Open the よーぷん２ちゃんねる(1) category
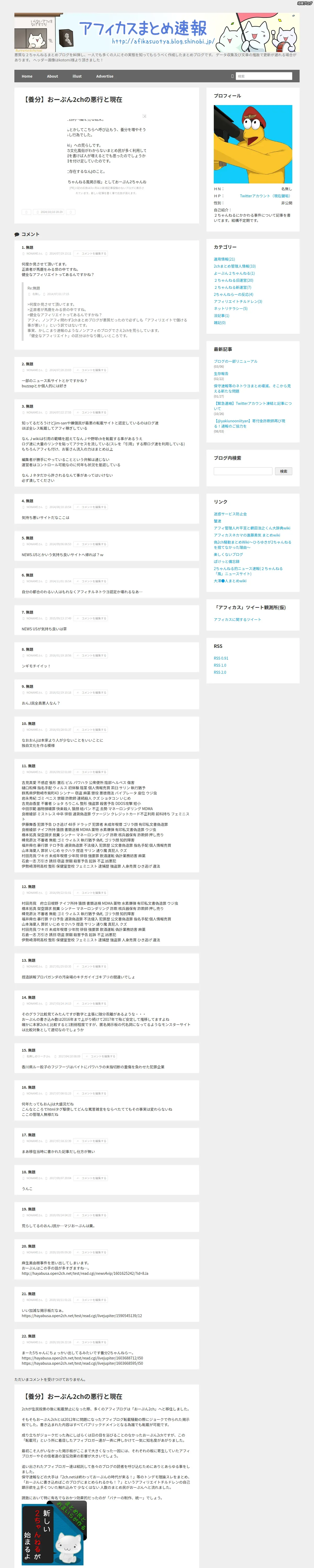 pyautogui.click(x=234, y=273)
